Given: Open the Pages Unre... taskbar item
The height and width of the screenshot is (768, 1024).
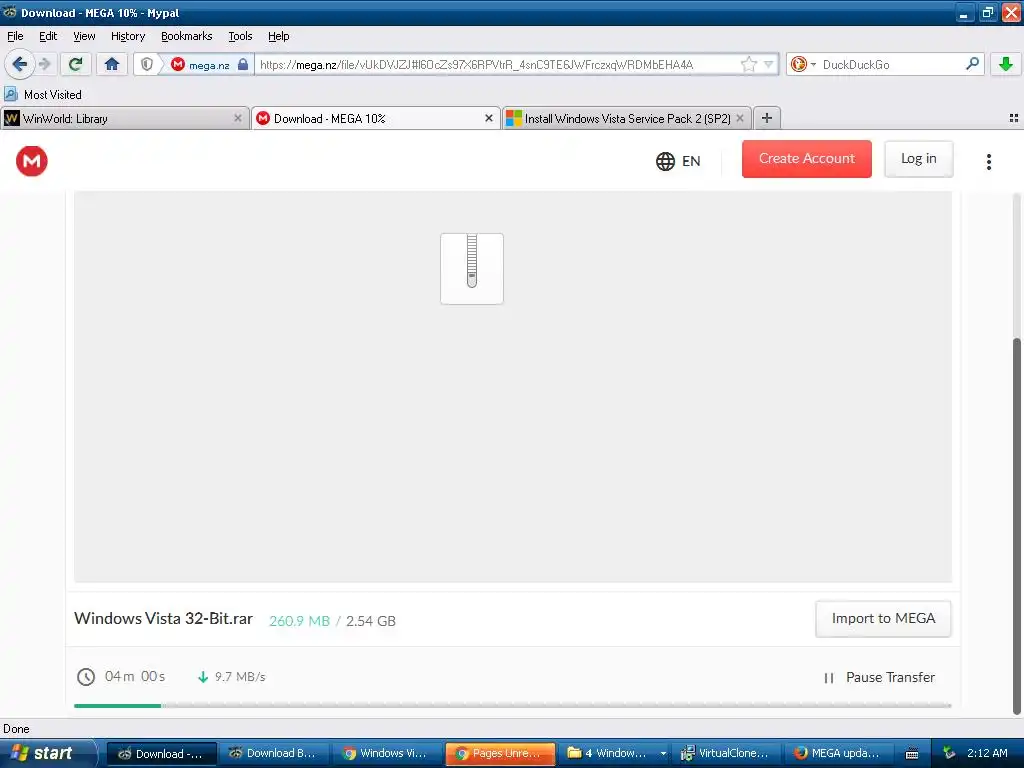Looking at the screenshot, I should click(500, 753).
